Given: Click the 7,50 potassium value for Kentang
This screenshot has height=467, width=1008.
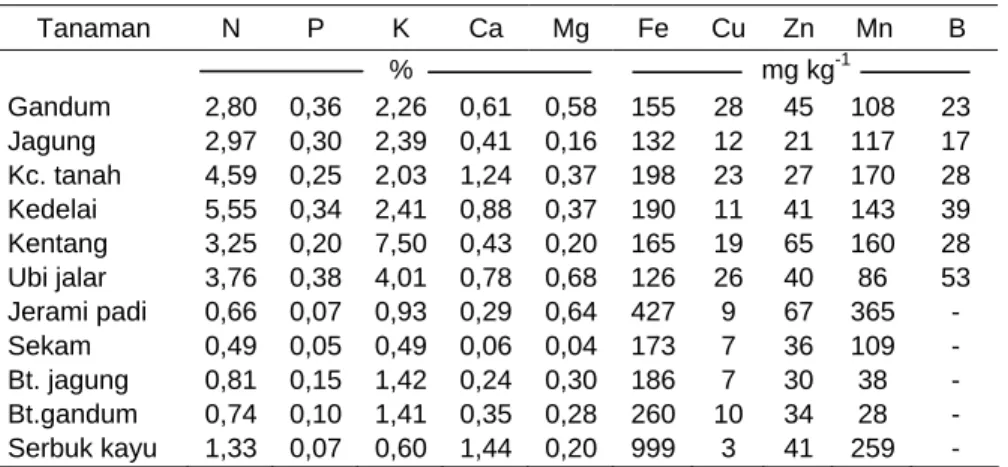Looking at the screenshot, I should [x=400, y=244].
